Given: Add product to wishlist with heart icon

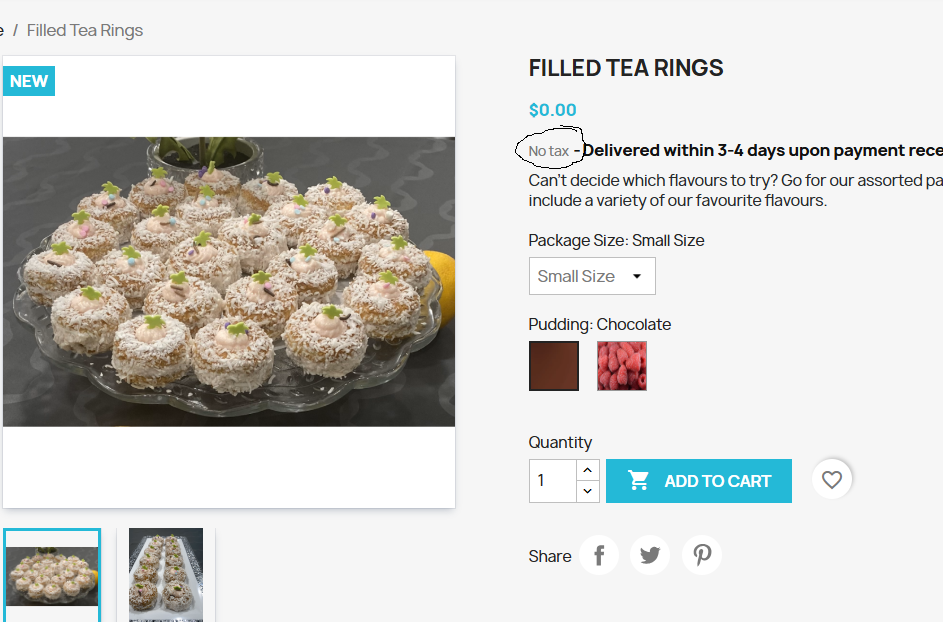Looking at the screenshot, I should coord(832,480).
